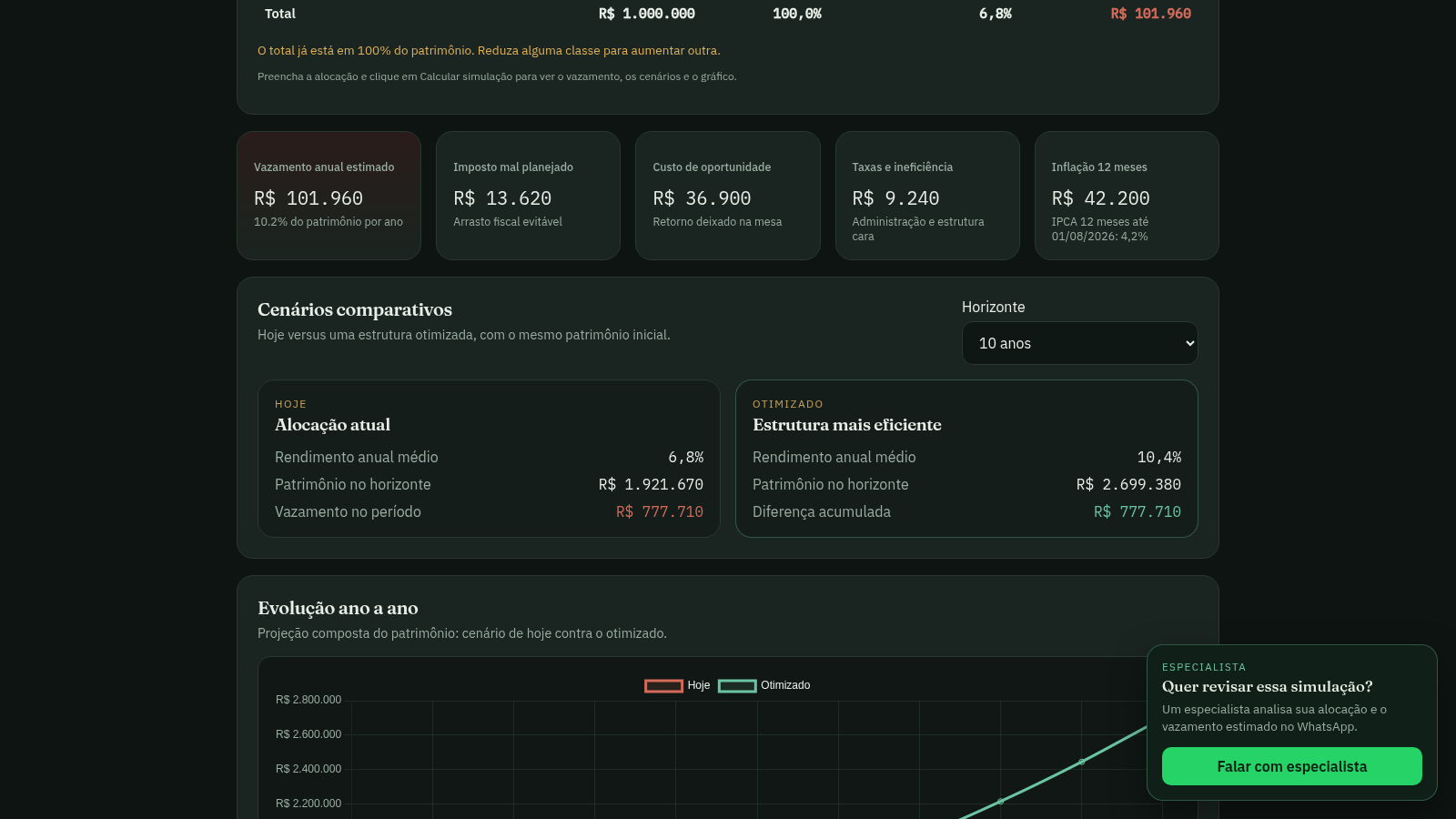1456x819 pixels.
Task: Select the Vazamento anual estimado card
Action: click(329, 196)
